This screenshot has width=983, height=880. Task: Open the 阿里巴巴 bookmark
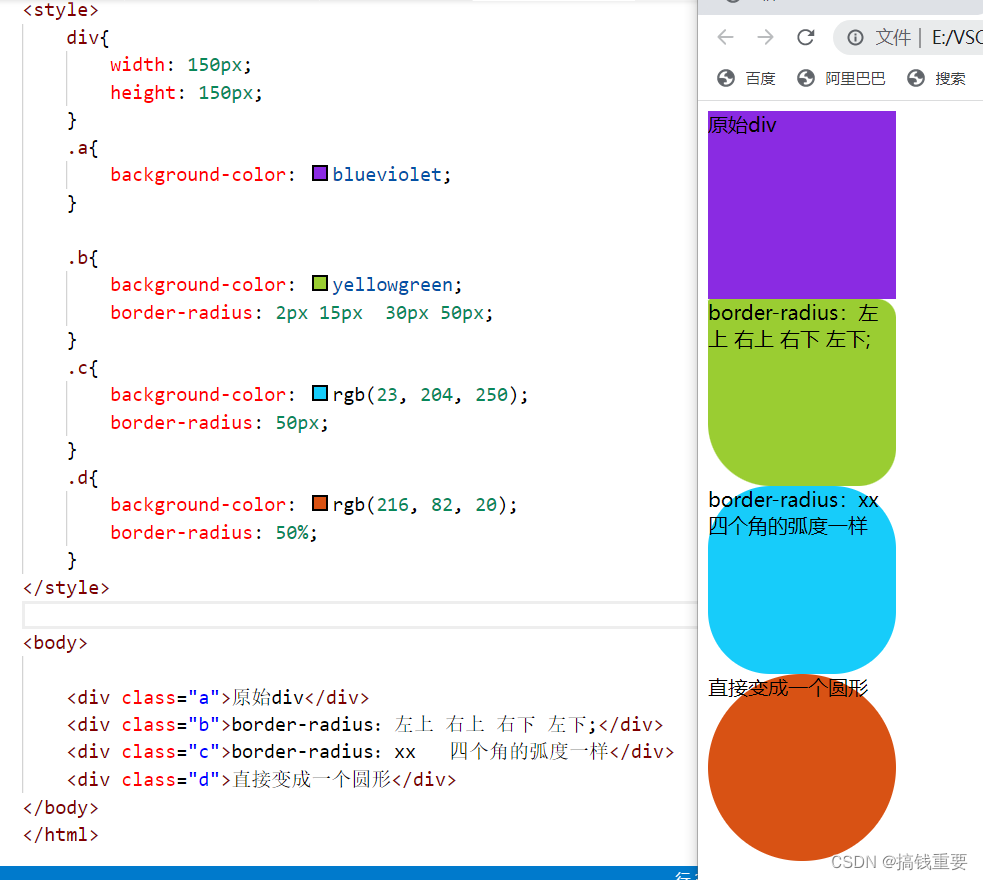tap(841, 78)
